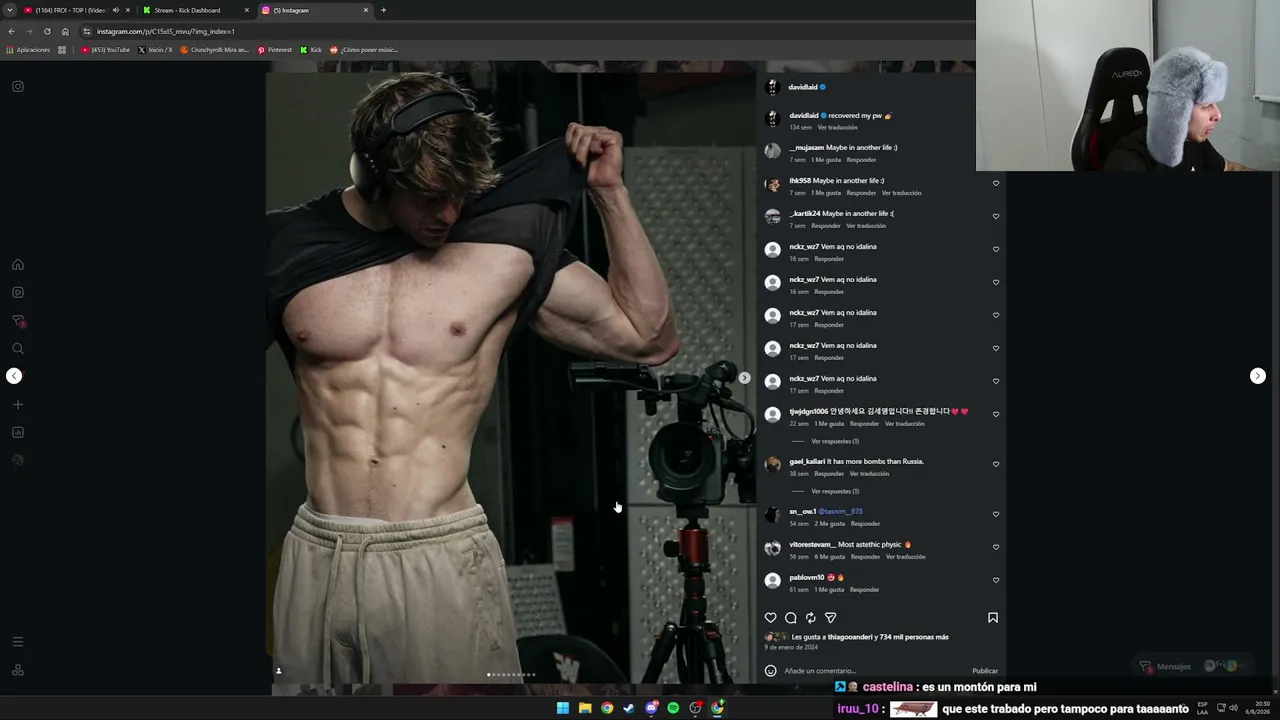Click the comment bubble icon under the post
Screen dimensions: 1280x720
791,618
